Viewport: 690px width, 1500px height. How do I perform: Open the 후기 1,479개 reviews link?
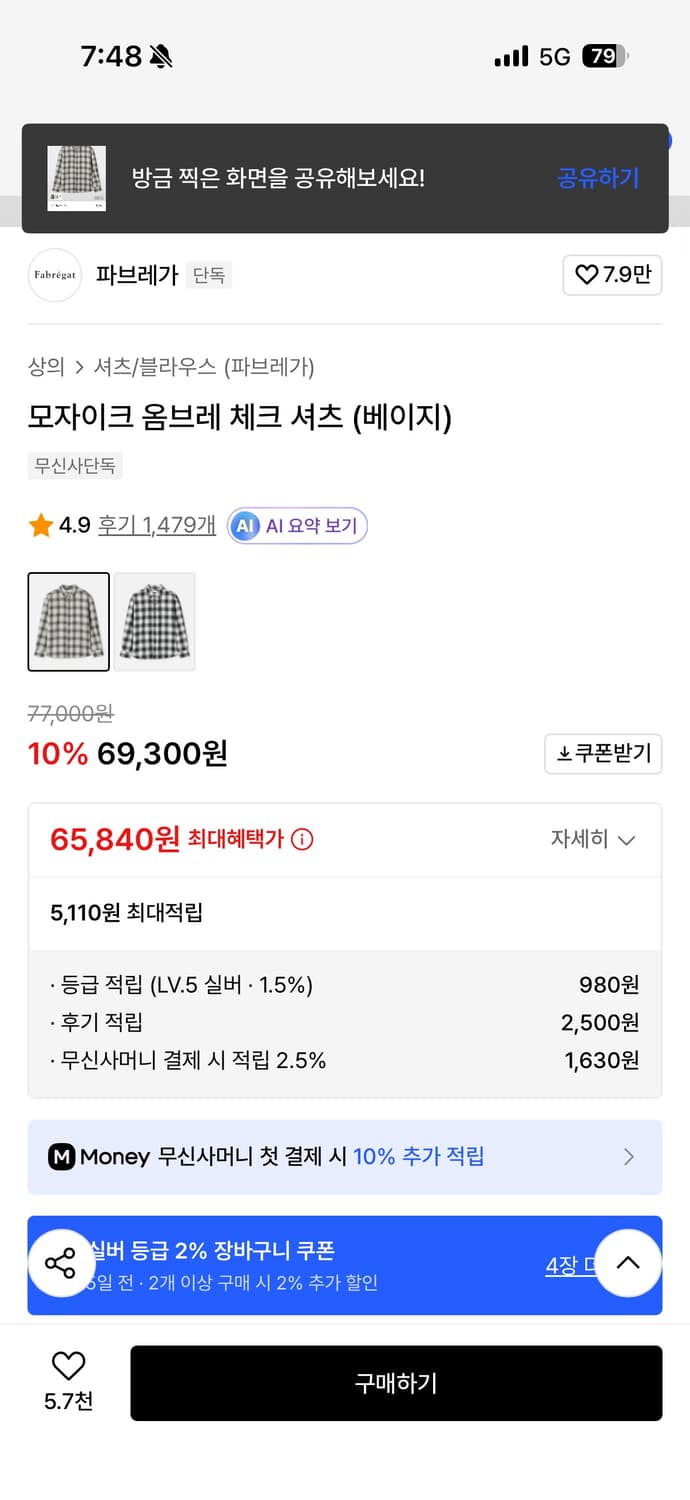coord(155,524)
